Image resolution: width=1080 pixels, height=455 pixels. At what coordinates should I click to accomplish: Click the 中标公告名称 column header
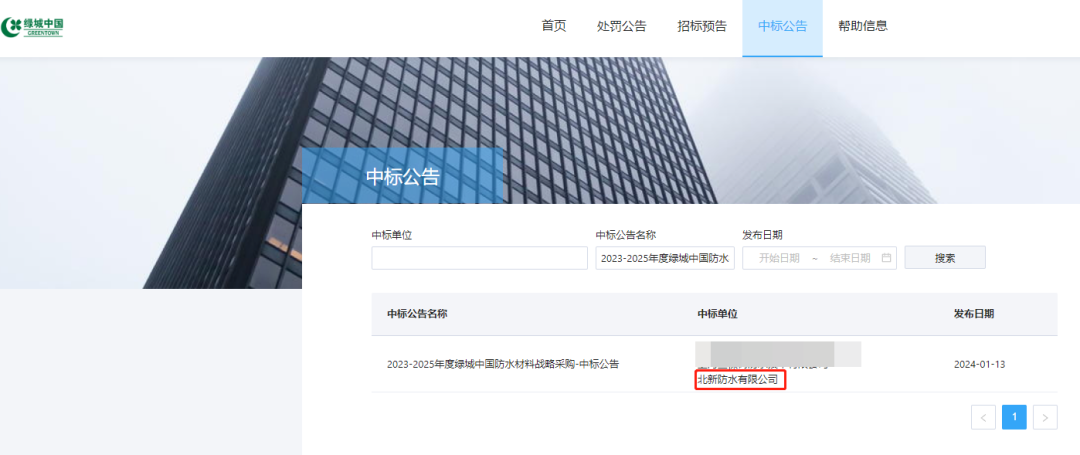pyautogui.click(x=417, y=314)
